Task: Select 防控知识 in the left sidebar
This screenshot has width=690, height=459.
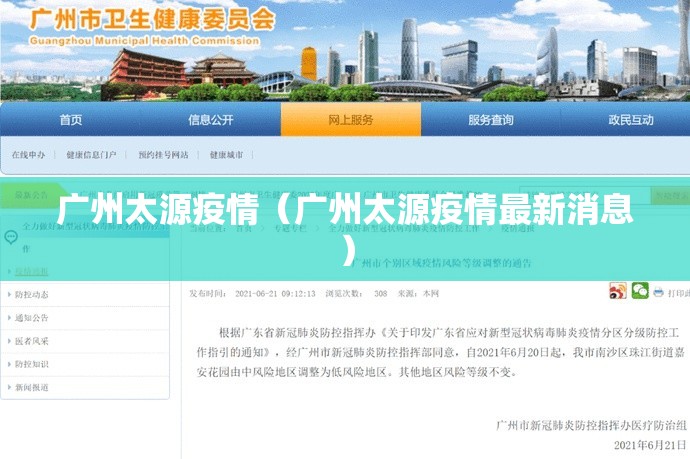Action: coord(32,364)
